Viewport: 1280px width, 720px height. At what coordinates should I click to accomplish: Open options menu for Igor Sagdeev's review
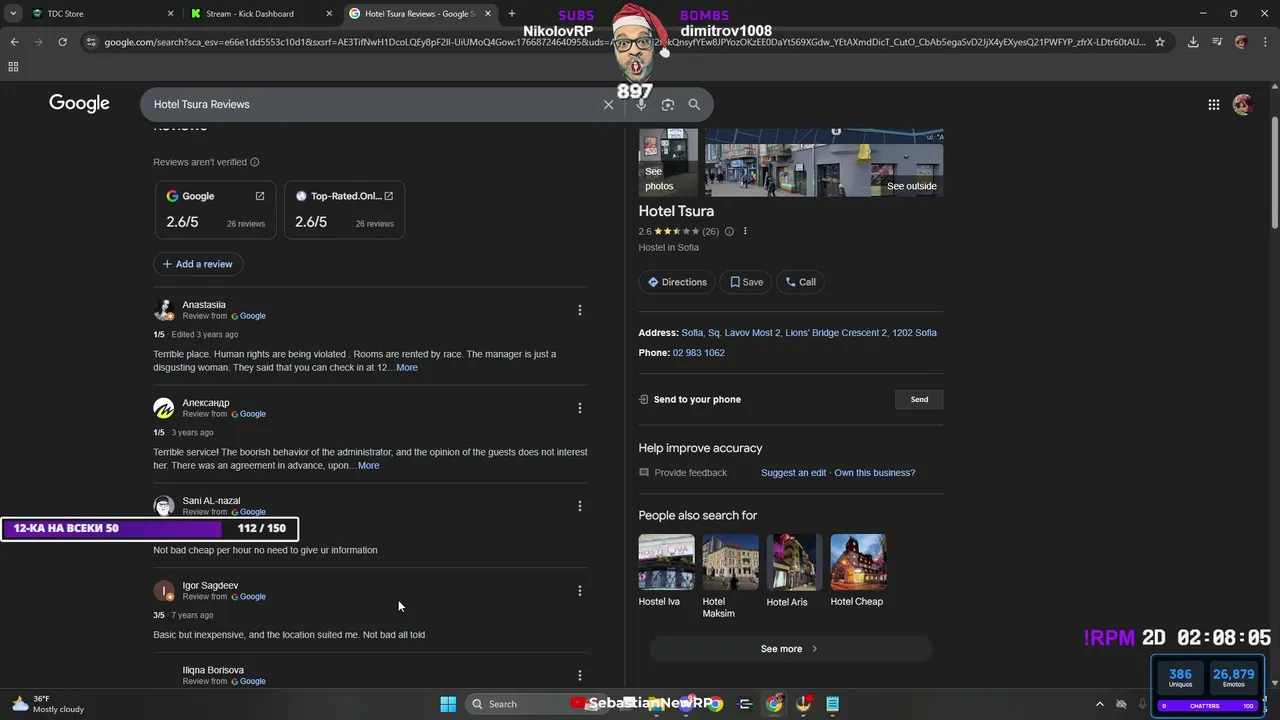579,591
